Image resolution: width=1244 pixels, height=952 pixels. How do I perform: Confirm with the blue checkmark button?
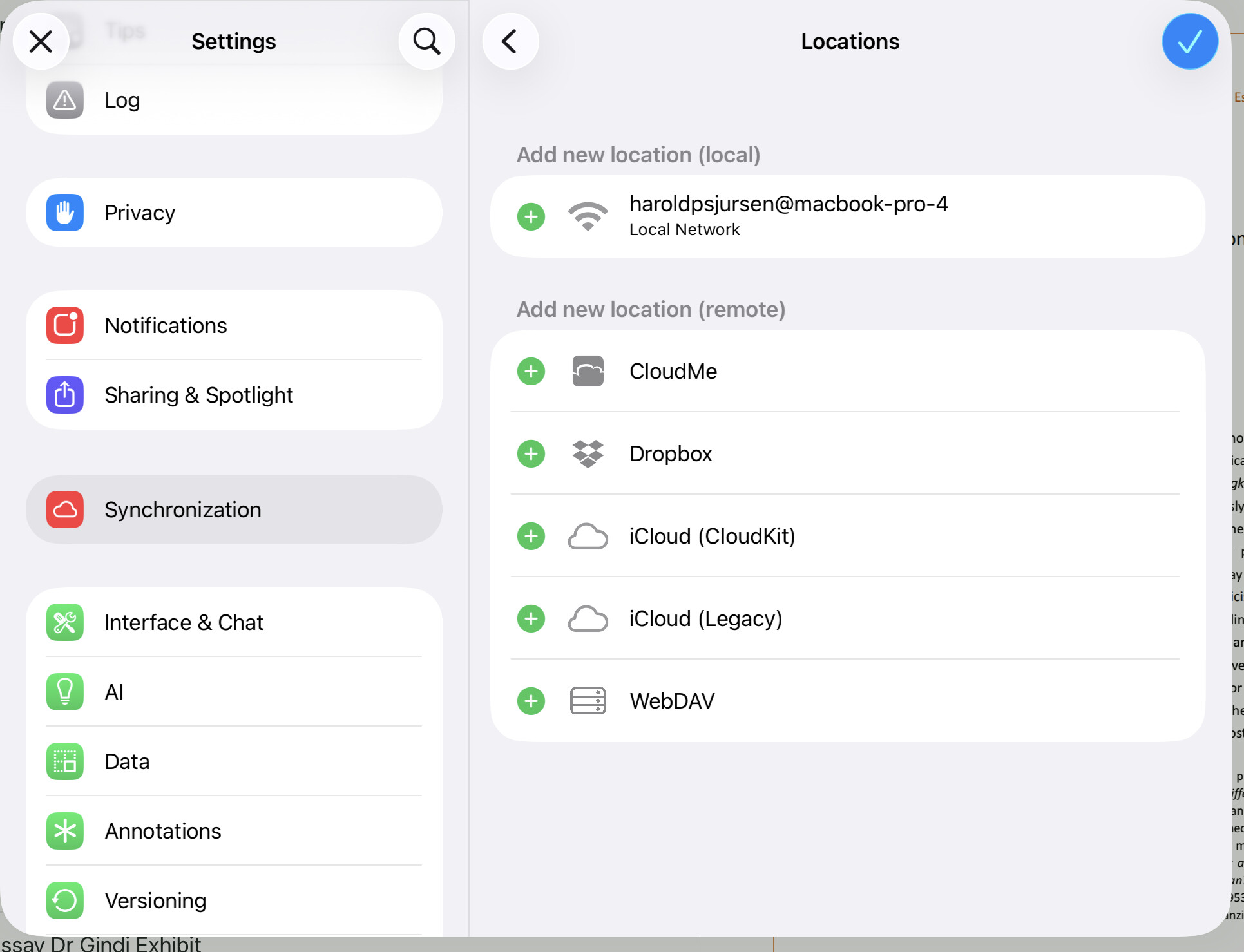[x=1189, y=42]
